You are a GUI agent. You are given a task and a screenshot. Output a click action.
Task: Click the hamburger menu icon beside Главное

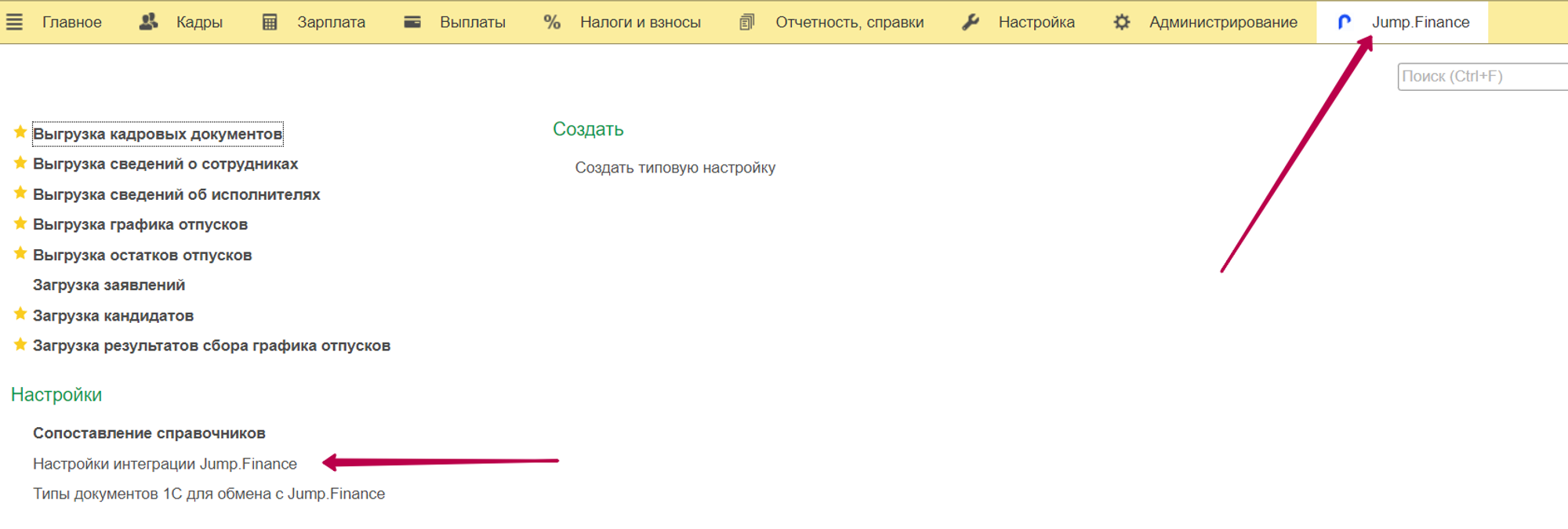[14, 22]
